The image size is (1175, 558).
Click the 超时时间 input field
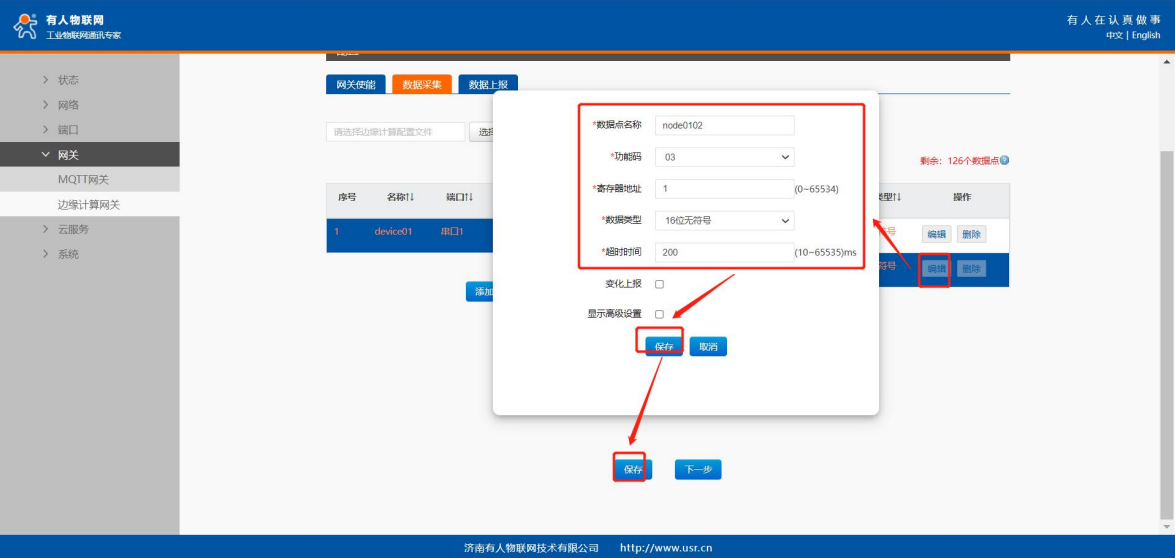pyautogui.click(x=724, y=252)
